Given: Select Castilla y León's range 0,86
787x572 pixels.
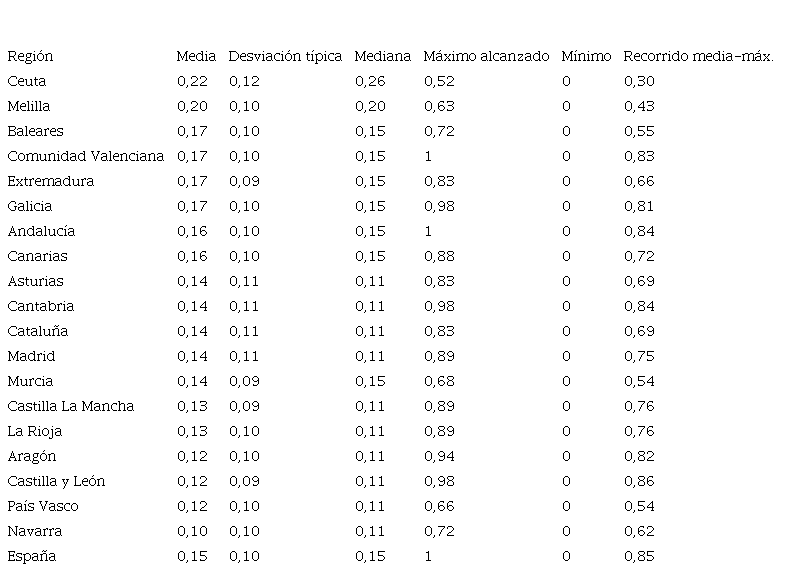Looking at the screenshot, I should point(639,482).
